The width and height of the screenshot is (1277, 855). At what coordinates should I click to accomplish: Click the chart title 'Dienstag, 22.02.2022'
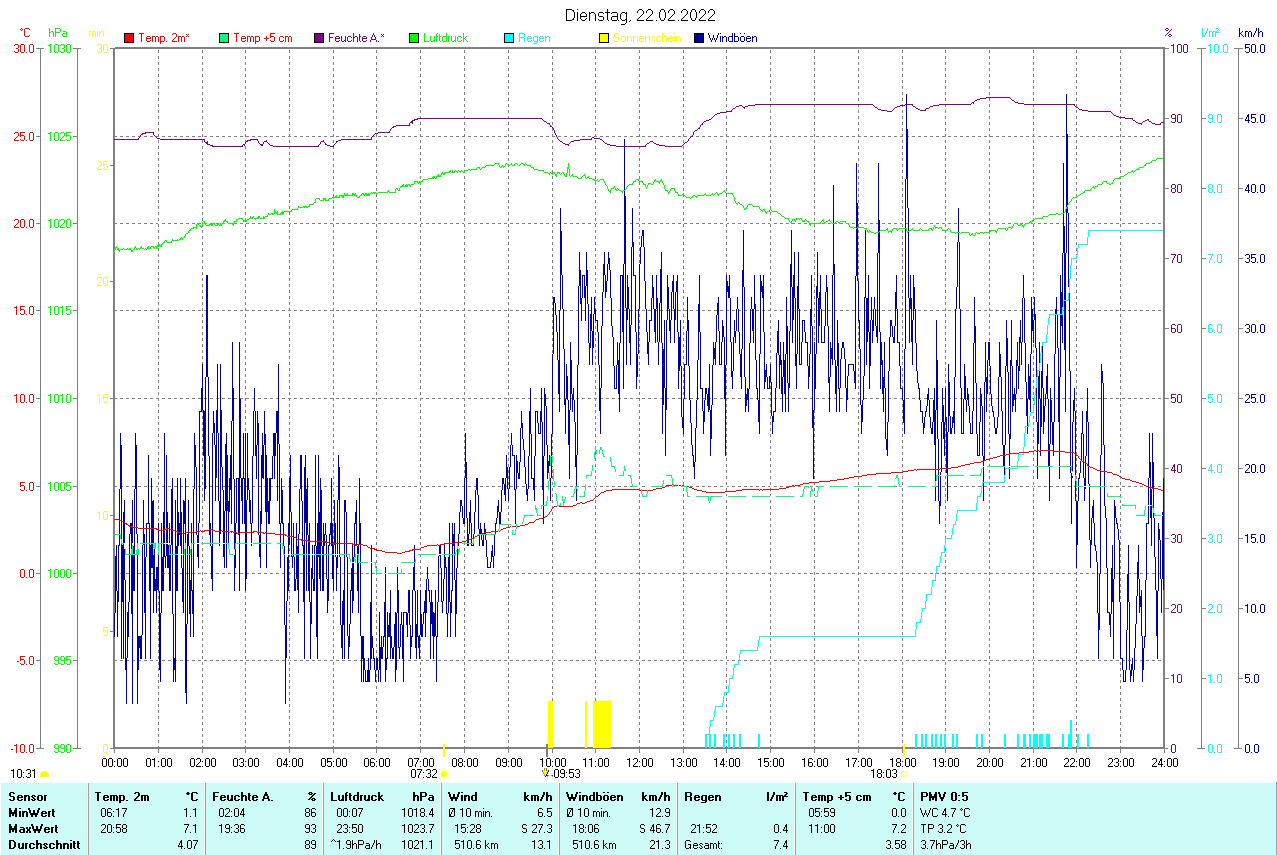[640, 15]
